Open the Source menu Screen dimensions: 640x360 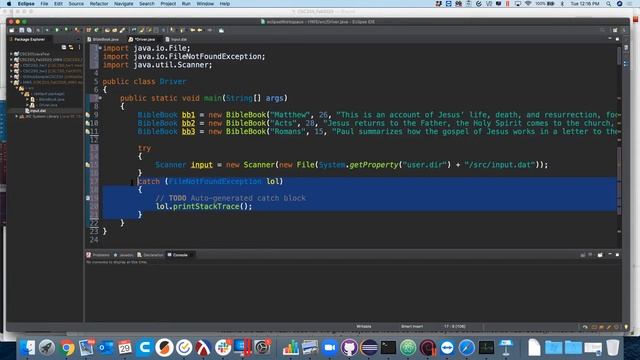click(x=76, y=4)
